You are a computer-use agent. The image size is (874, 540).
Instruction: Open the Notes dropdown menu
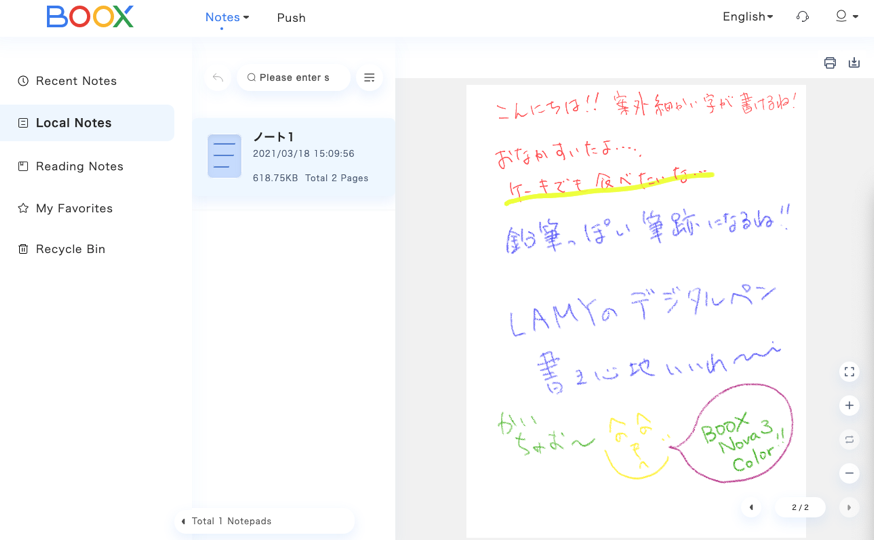227,17
